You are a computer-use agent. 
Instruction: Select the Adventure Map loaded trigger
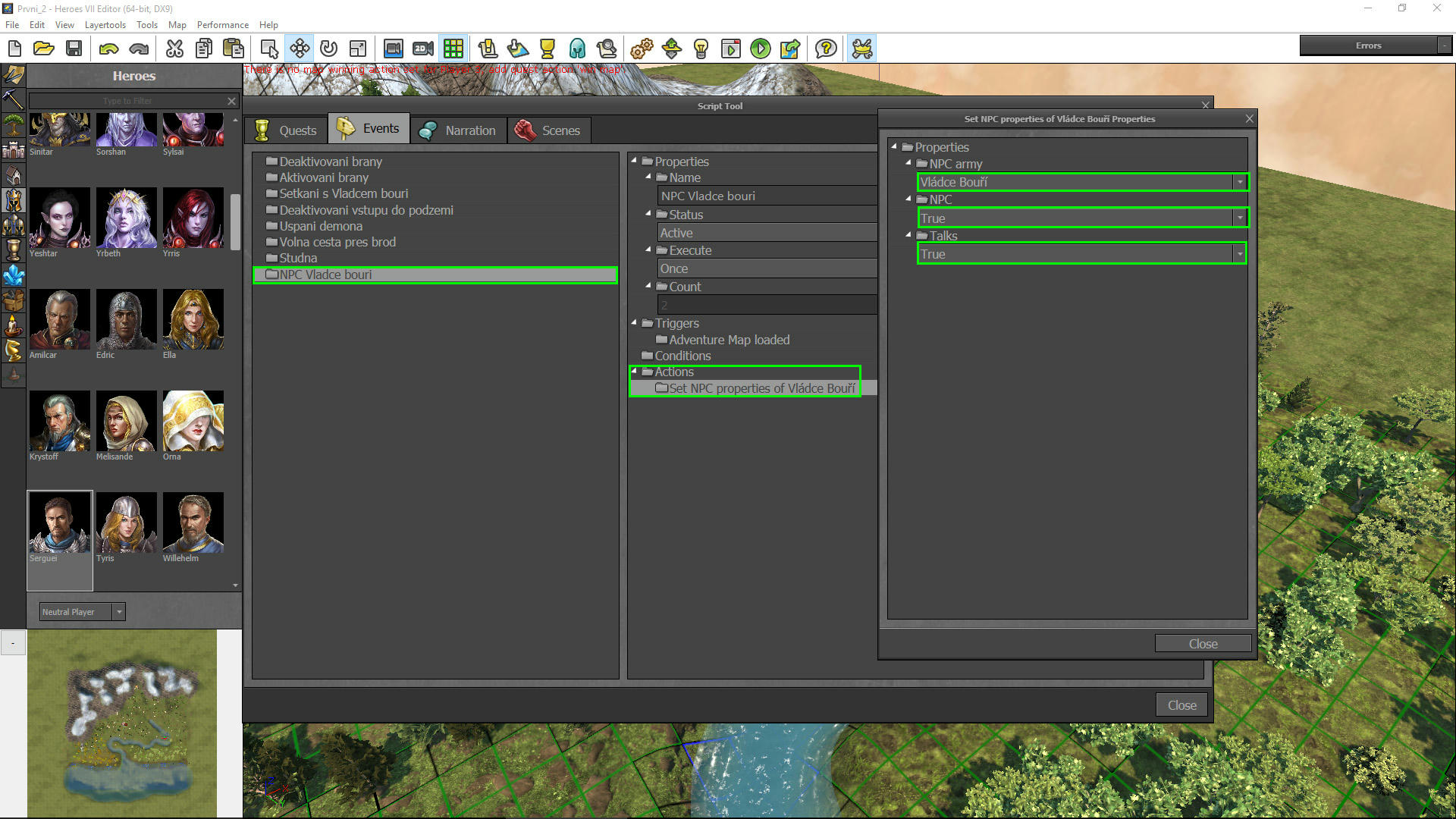729,340
